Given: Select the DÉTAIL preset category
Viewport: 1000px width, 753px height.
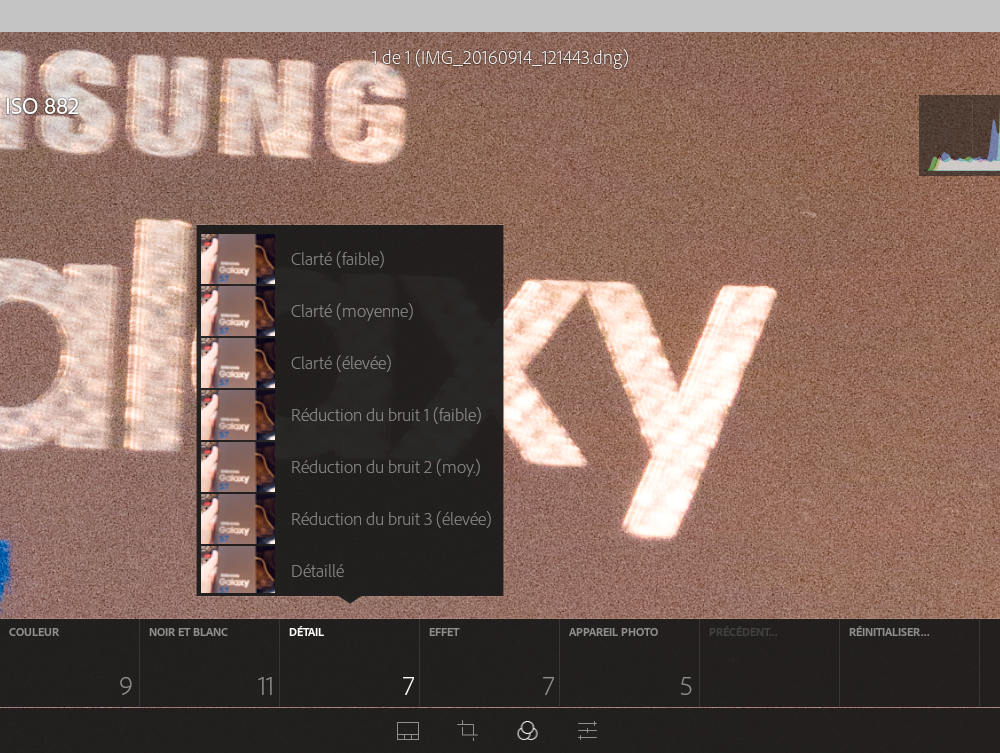Looking at the screenshot, I should 349,662.
